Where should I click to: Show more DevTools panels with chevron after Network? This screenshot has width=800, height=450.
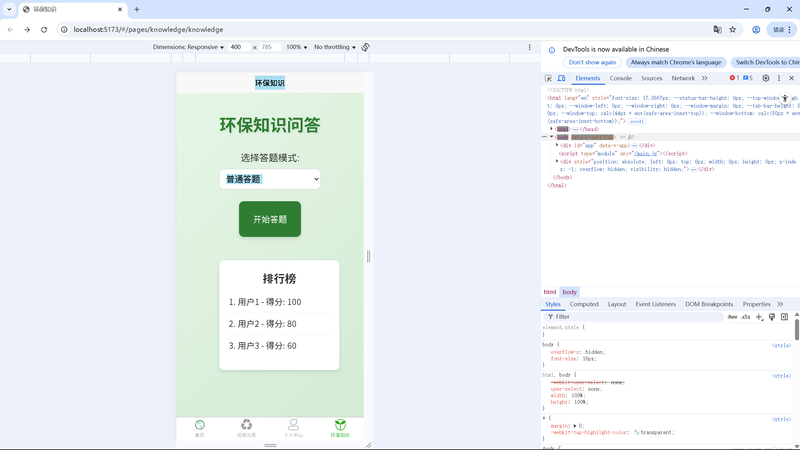click(705, 78)
